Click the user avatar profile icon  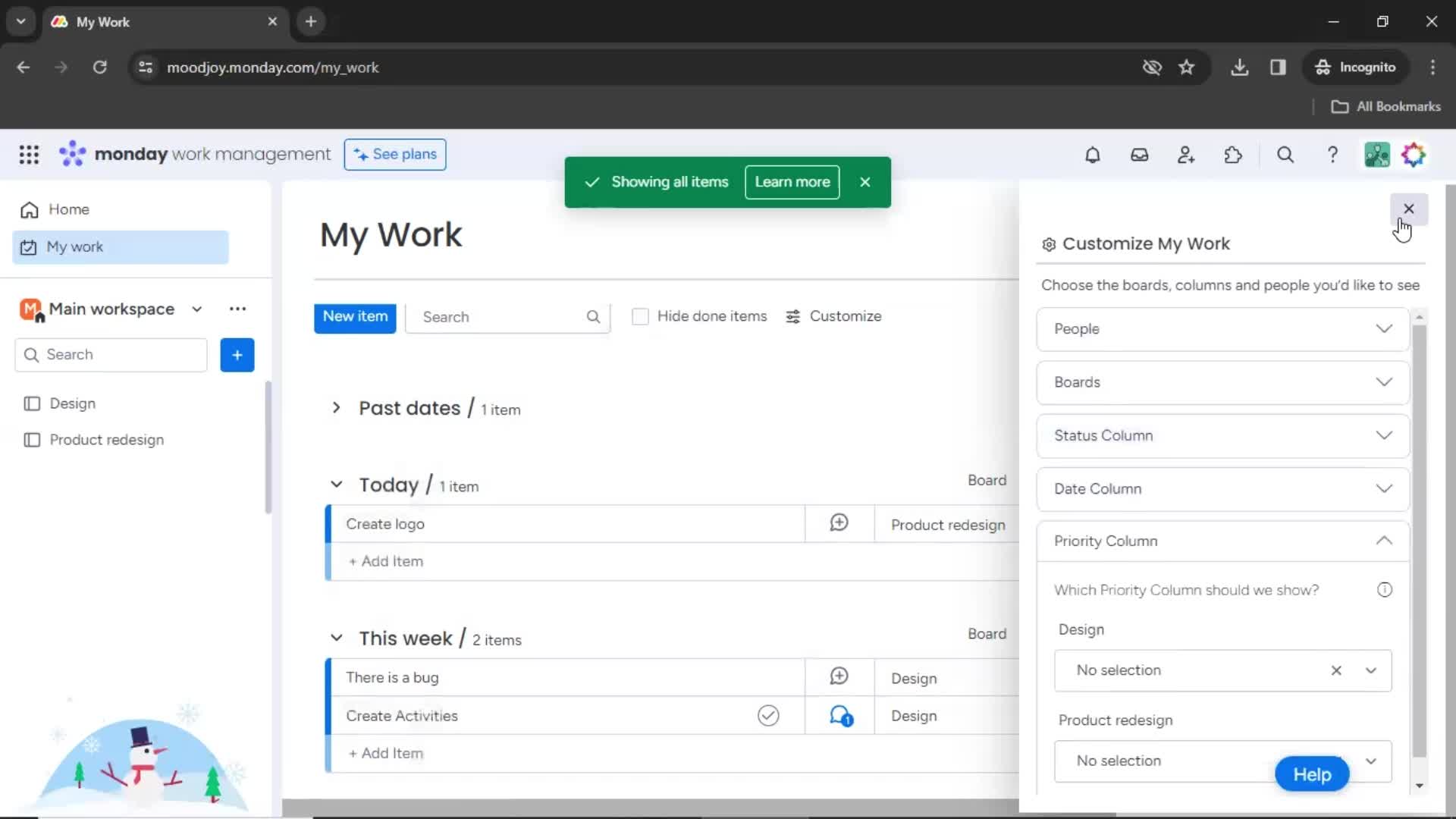1376,154
